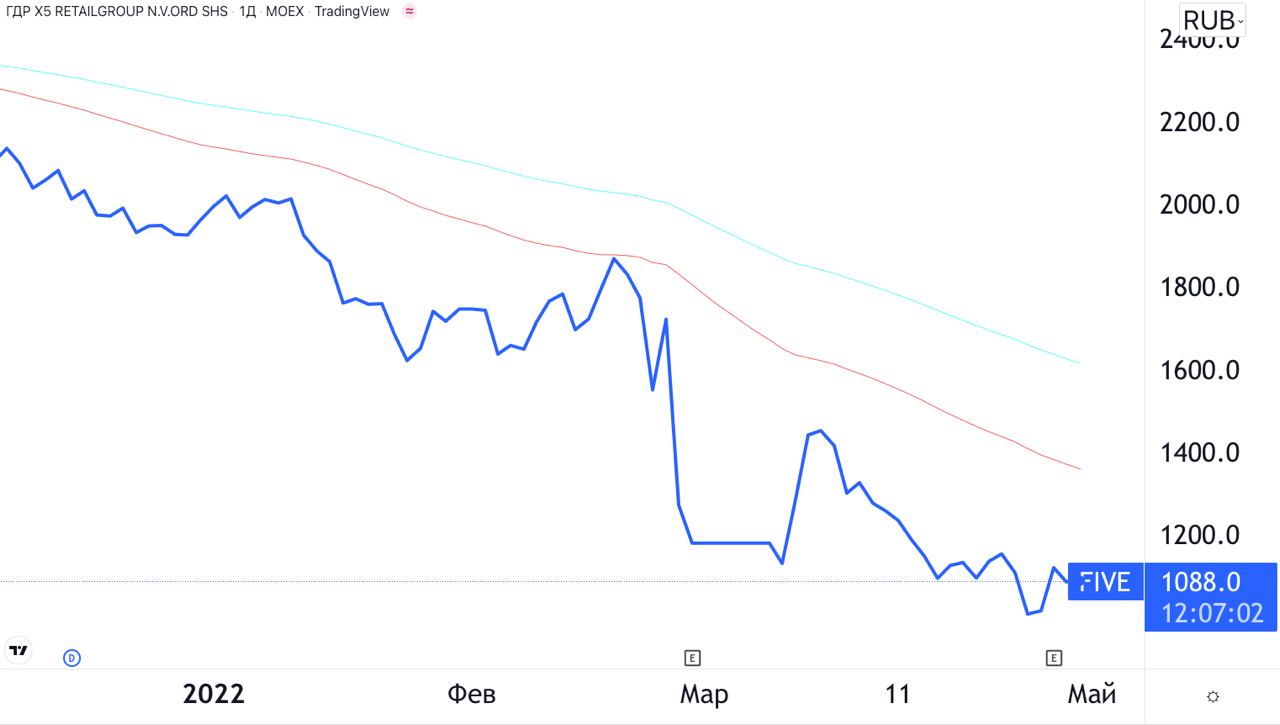The height and width of the screenshot is (725, 1280).
Task: Click the ГДР X5 RETAILGROUP symbol title
Action: (117, 12)
